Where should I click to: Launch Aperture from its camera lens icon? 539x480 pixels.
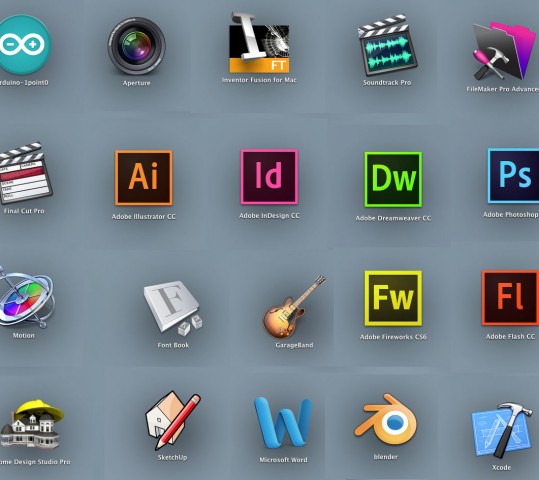click(136, 46)
